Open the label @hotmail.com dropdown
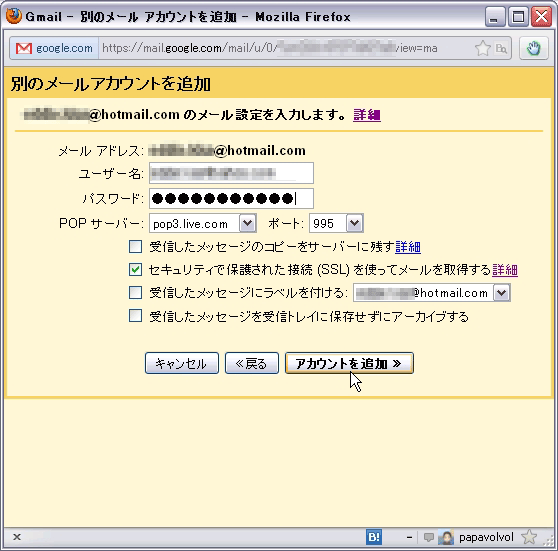The image size is (558, 551). [432, 293]
